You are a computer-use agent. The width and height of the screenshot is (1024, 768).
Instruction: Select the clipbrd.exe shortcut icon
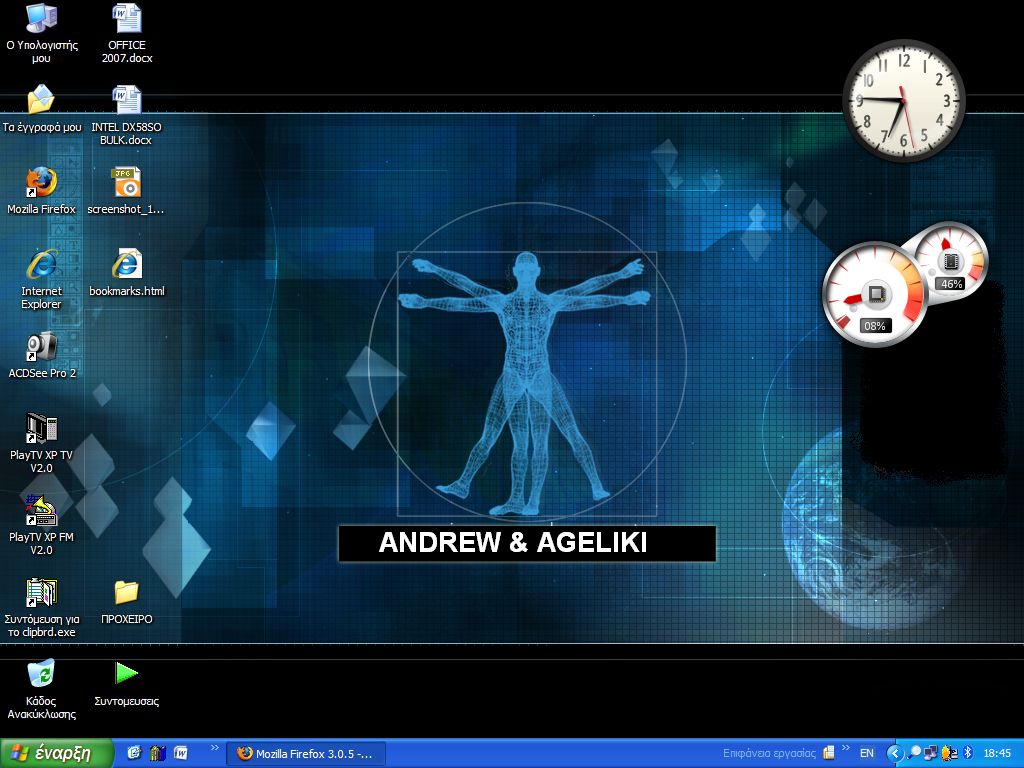41,607
